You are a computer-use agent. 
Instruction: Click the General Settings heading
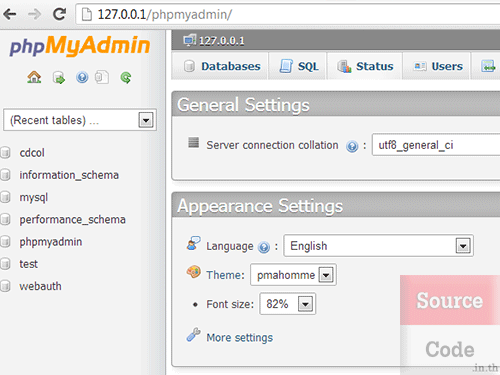tap(243, 105)
